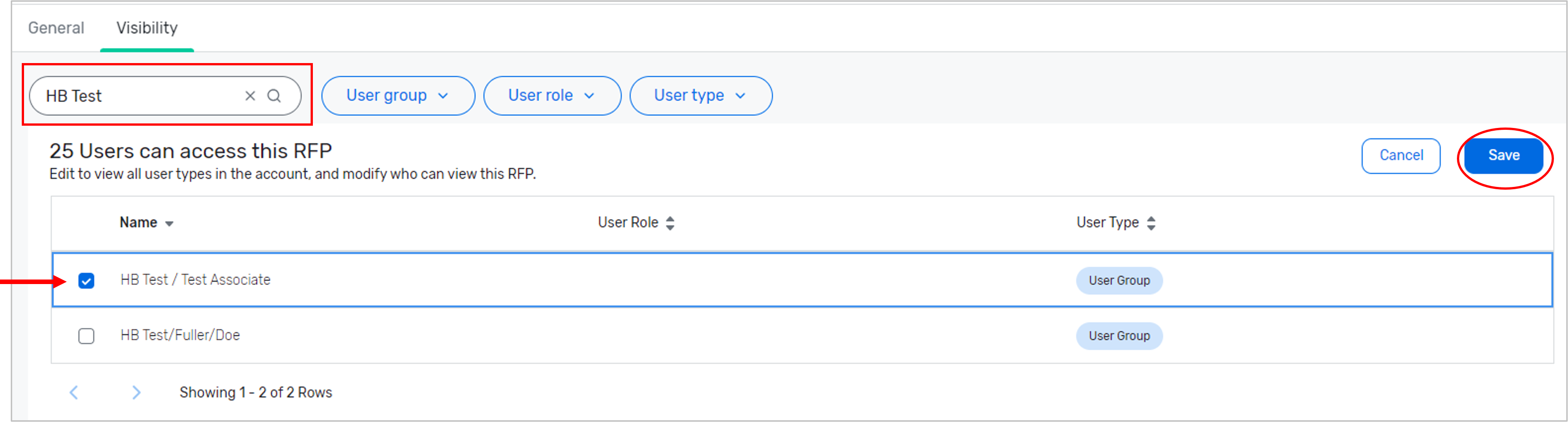
Task: Click the next page chevron
Action: pos(136,393)
